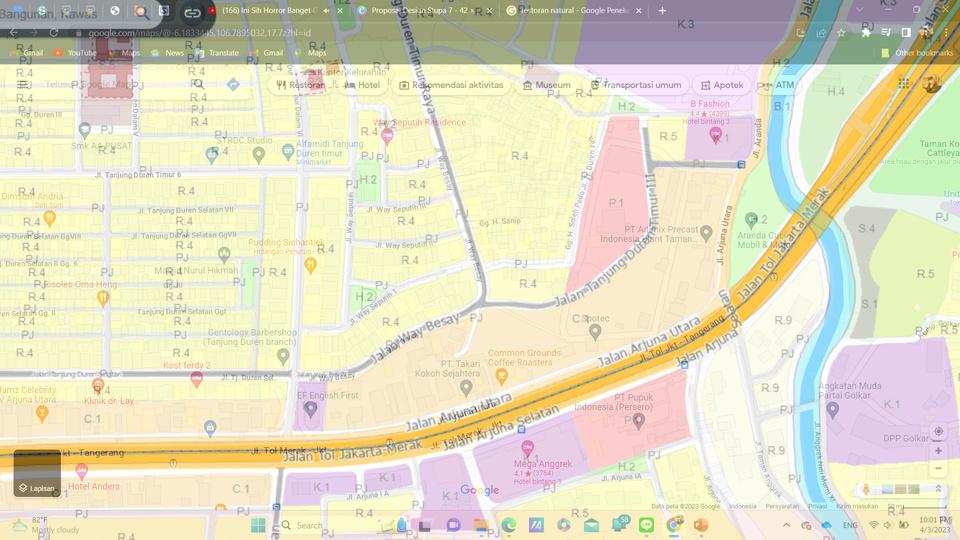Mute the Ini Sih Horror Banget tab audio
Screen dimensions: 960x540
(326, 10)
